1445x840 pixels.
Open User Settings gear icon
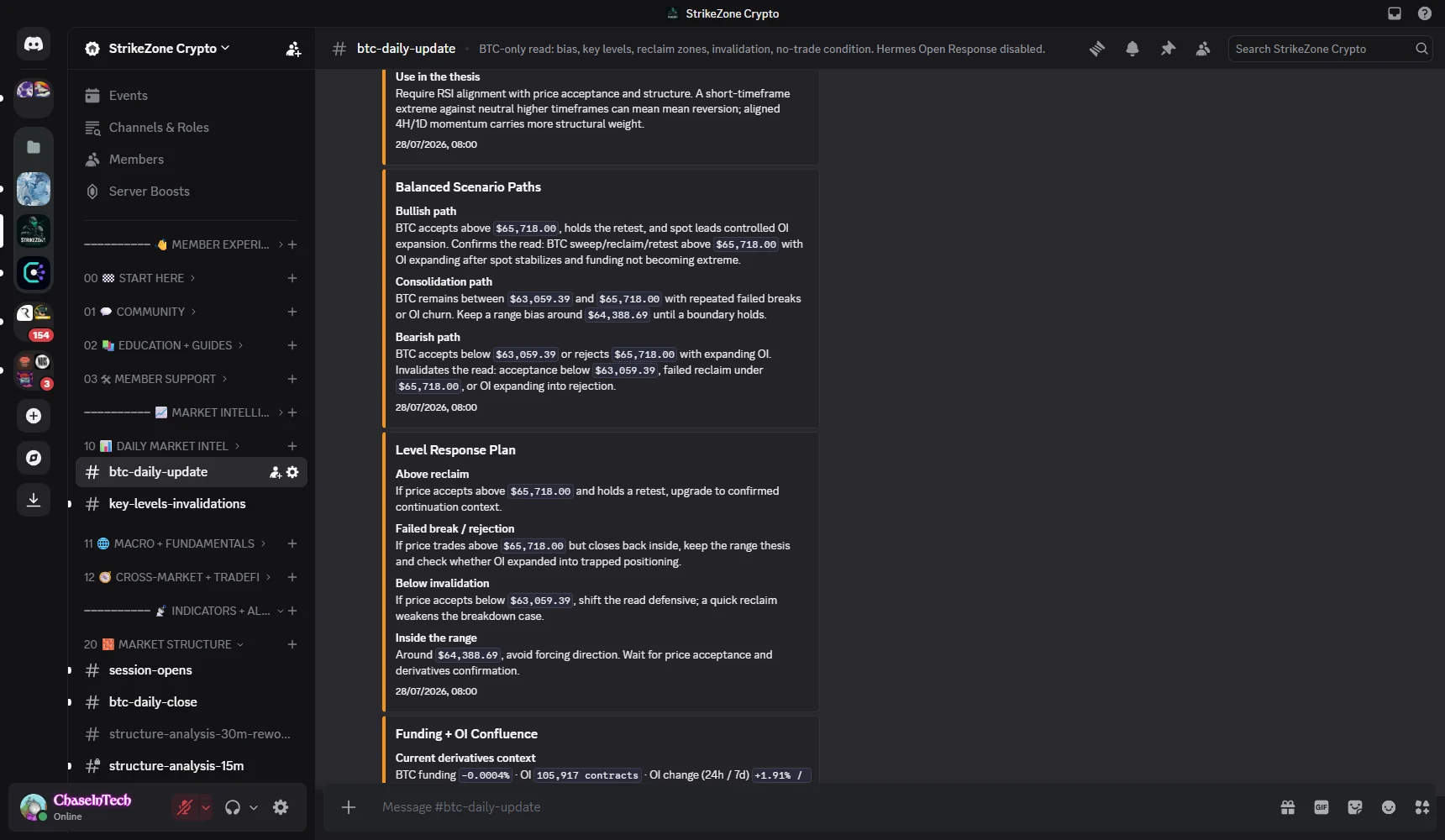281,807
